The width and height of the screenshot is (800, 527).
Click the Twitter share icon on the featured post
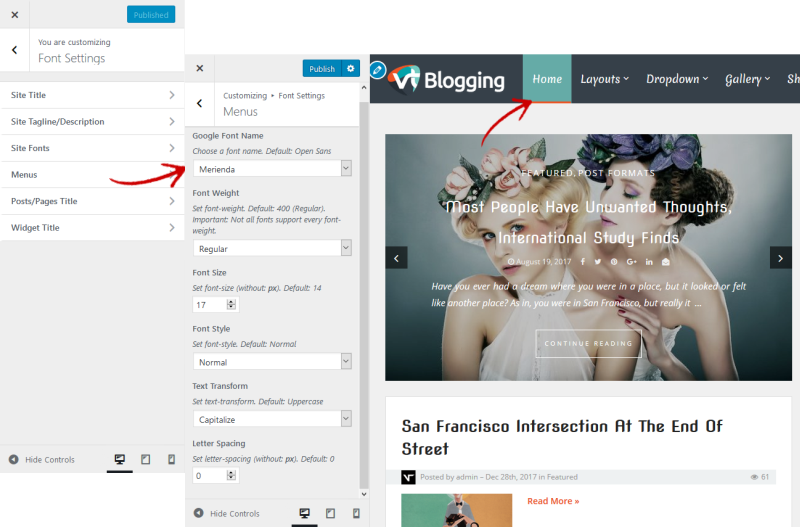click(598, 261)
